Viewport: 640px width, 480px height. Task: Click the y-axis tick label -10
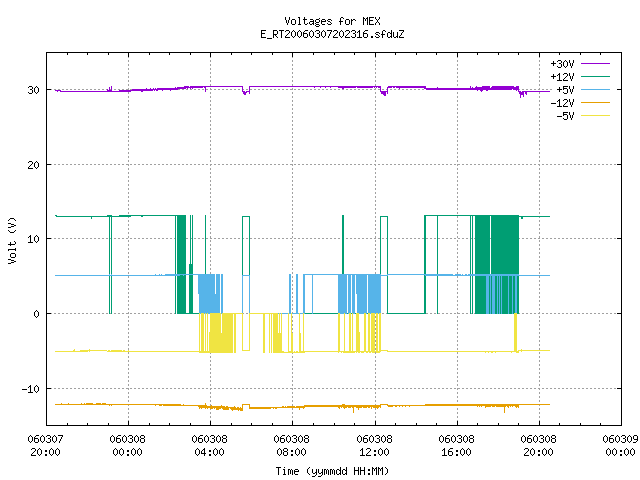pyautogui.click(x=31, y=389)
